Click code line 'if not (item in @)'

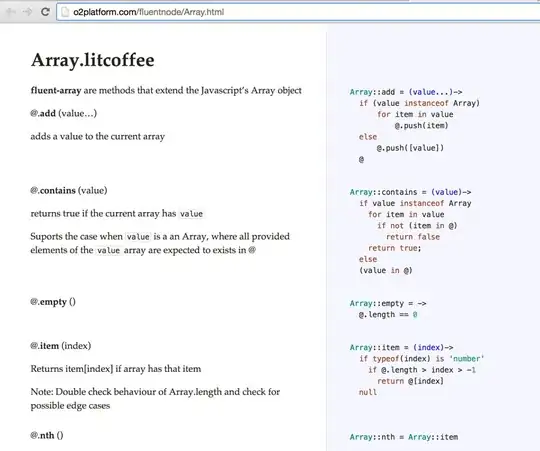click(x=417, y=226)
